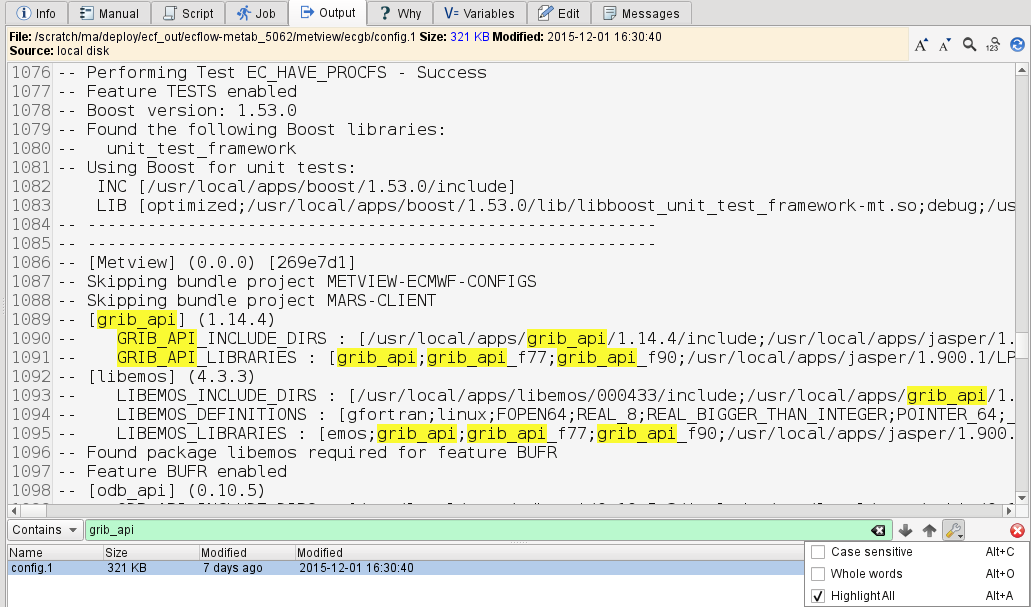This screenshot has width=1031, height=607.
Task: Reload the output file with the refresh icon
Action: (x=1017, y=44)
